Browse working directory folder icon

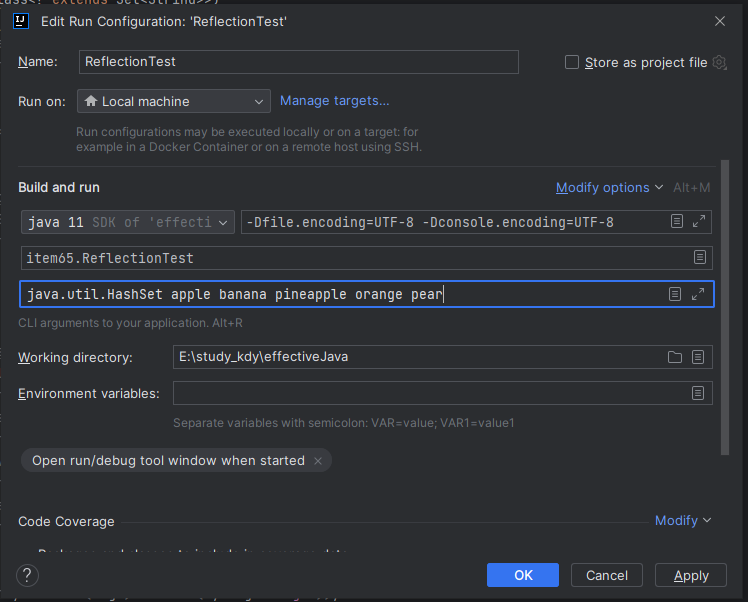(x=675, y=357)
